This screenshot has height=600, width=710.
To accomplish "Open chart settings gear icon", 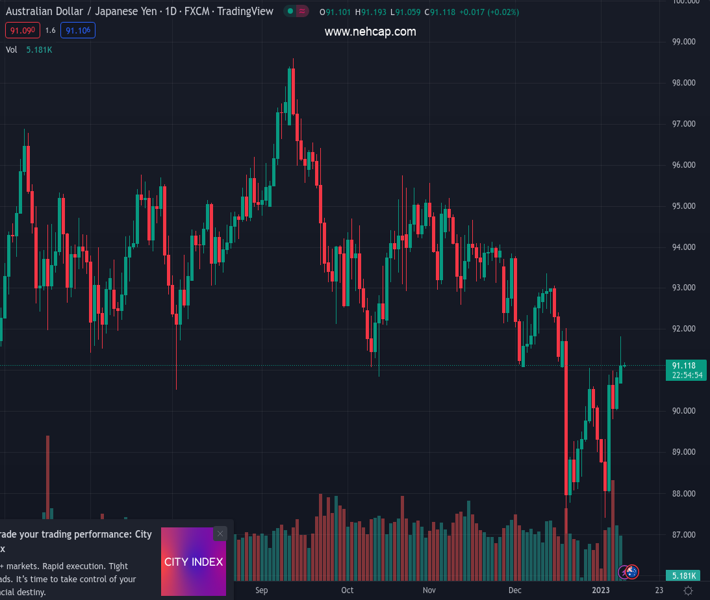I will point(688,591).
